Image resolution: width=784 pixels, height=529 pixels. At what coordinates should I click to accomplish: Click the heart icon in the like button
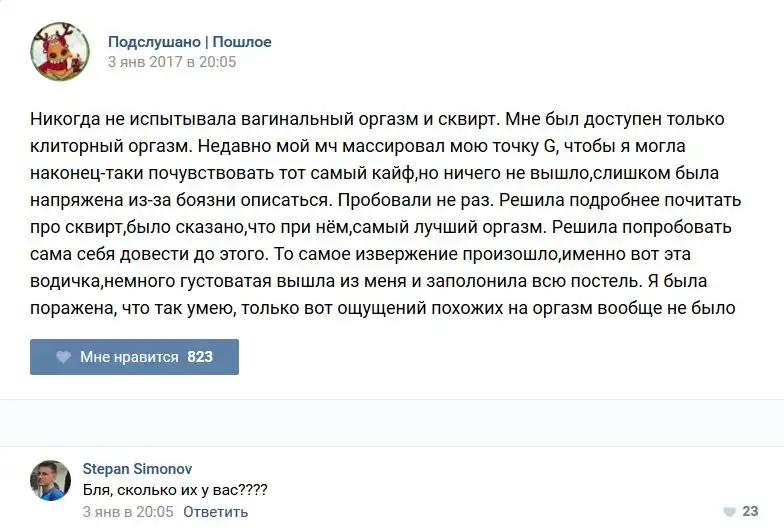click(x=63, y=357)
